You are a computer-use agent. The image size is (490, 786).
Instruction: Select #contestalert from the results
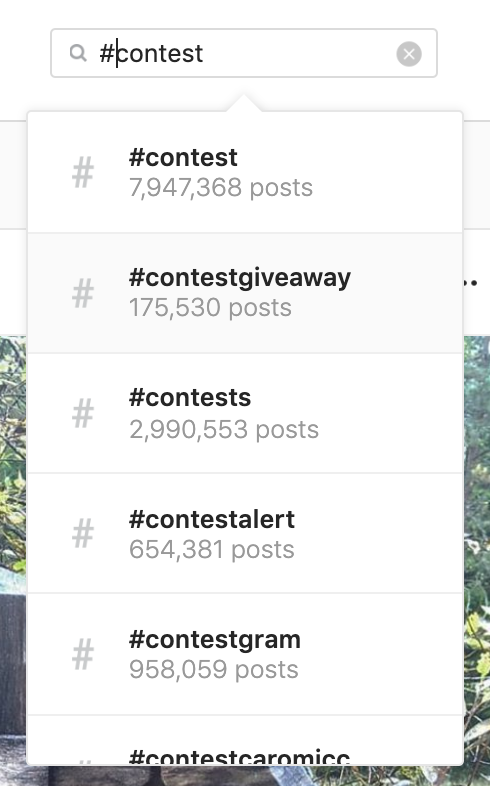pos(245,533)
